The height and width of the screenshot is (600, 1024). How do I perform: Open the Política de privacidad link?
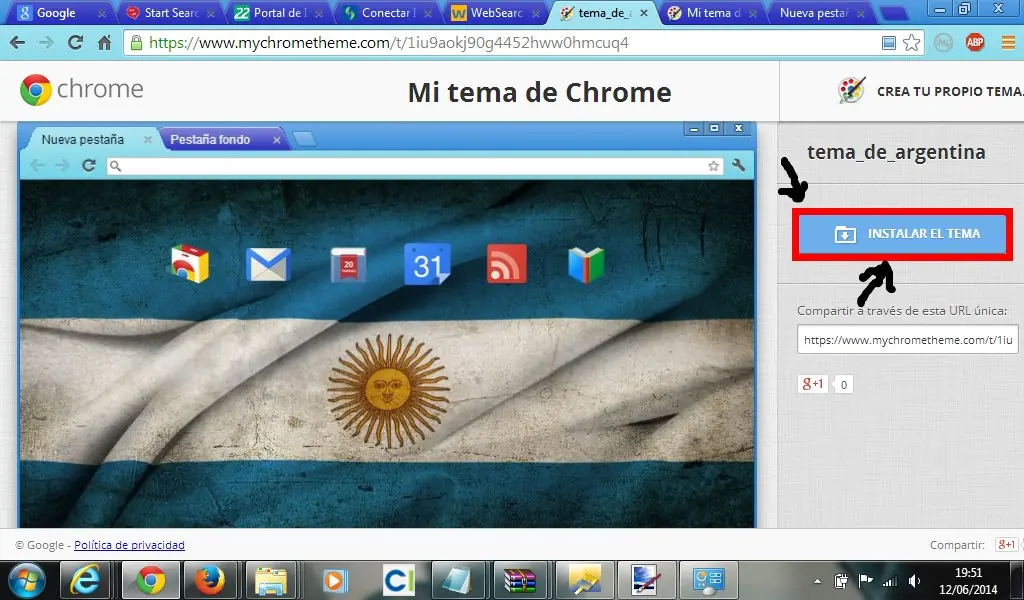coord(129,545)
